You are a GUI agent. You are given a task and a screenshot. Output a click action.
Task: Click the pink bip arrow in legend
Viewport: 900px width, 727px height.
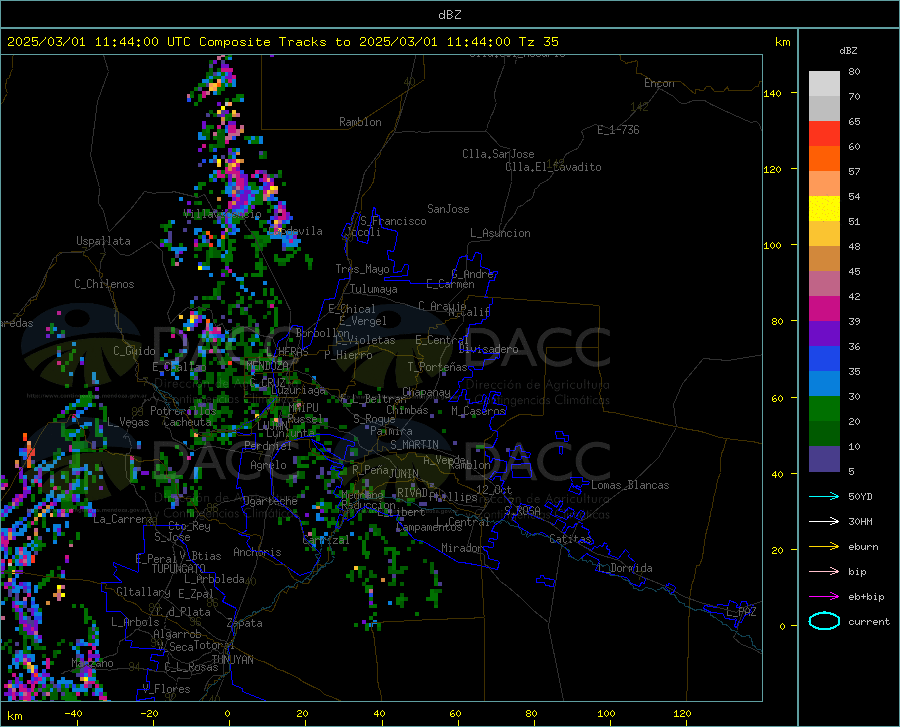[x=824, y=571]
